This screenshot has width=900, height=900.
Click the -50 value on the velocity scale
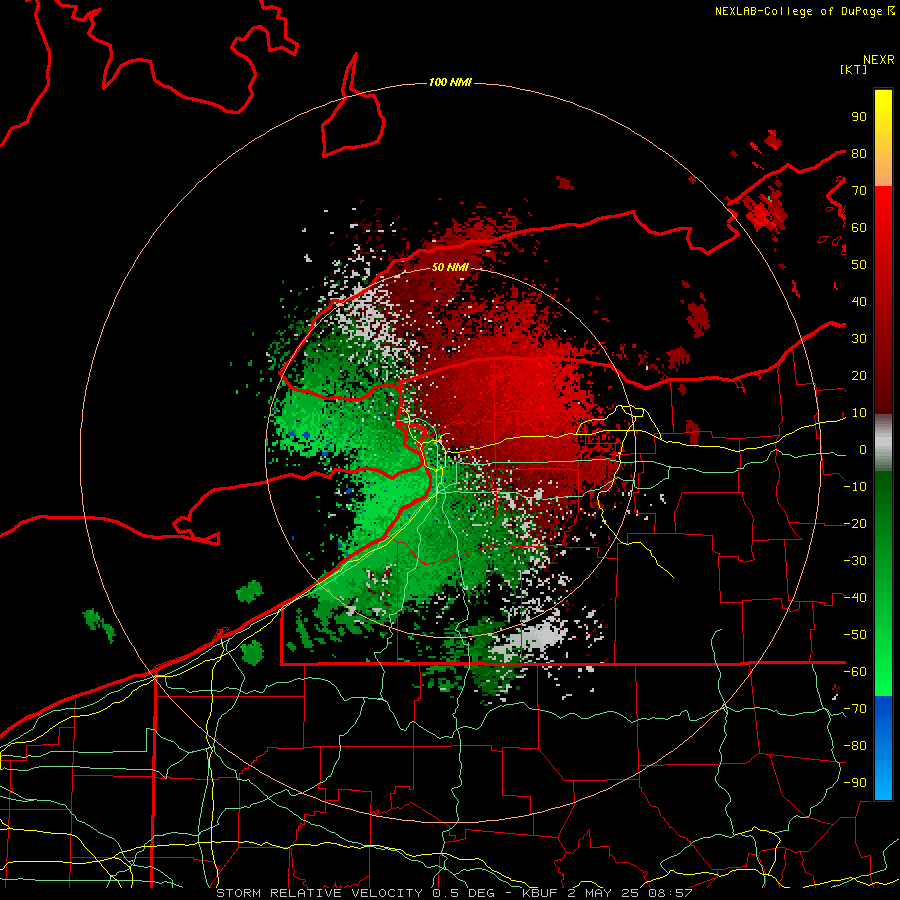tap(855, 635)
